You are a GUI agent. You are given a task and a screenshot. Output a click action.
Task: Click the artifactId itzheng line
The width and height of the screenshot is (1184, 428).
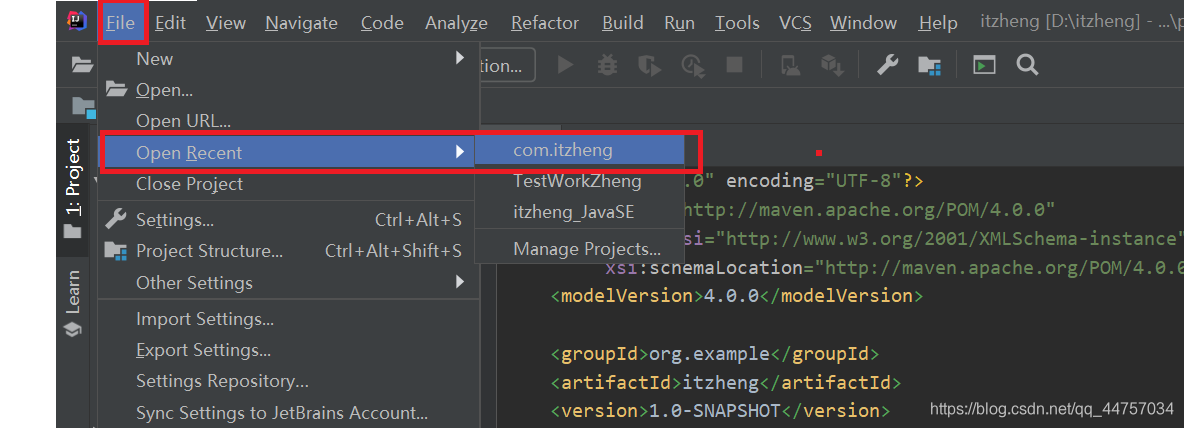coord(726,382)
